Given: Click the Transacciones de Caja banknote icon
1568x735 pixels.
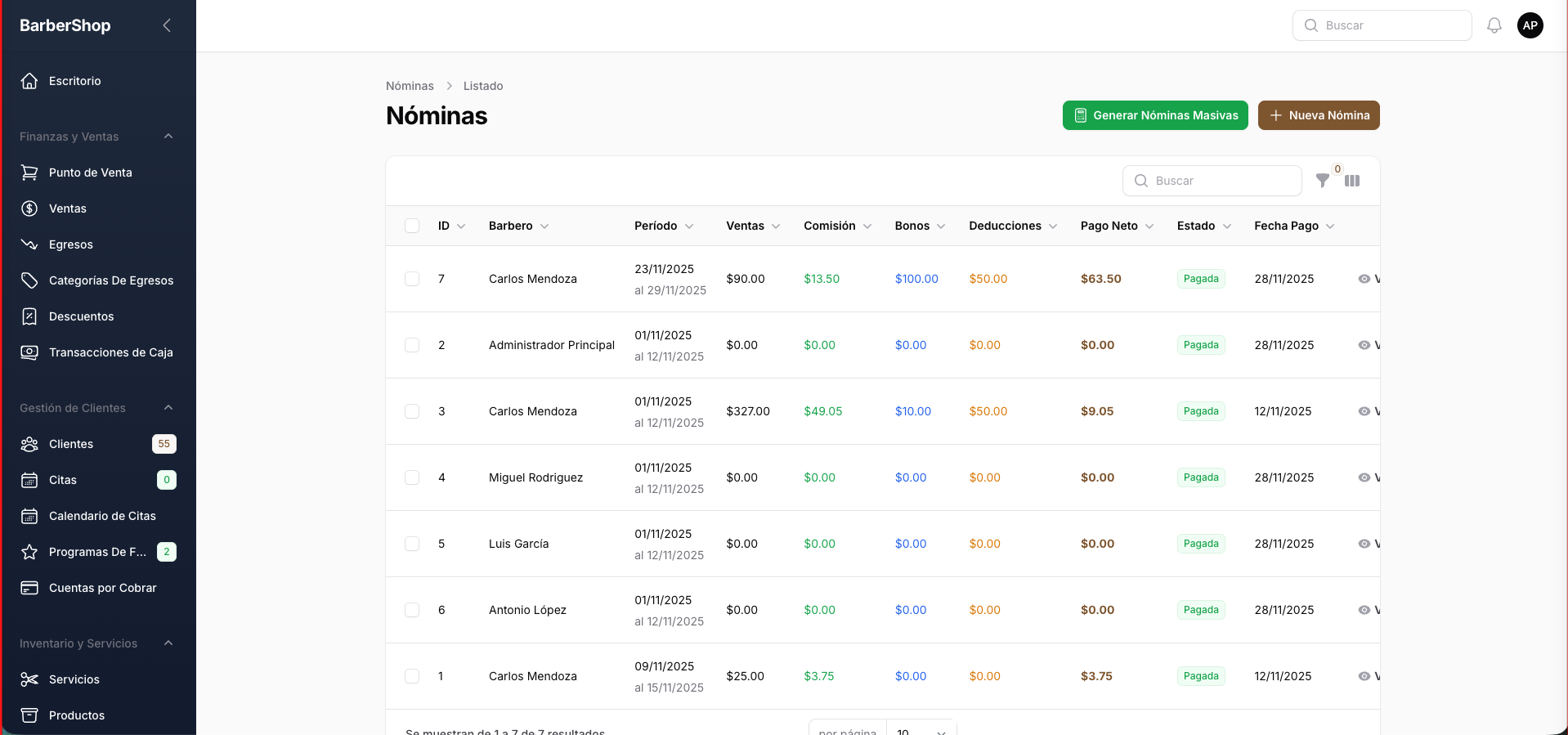Looking at the screenshot, I should click(x=29, y=352).
